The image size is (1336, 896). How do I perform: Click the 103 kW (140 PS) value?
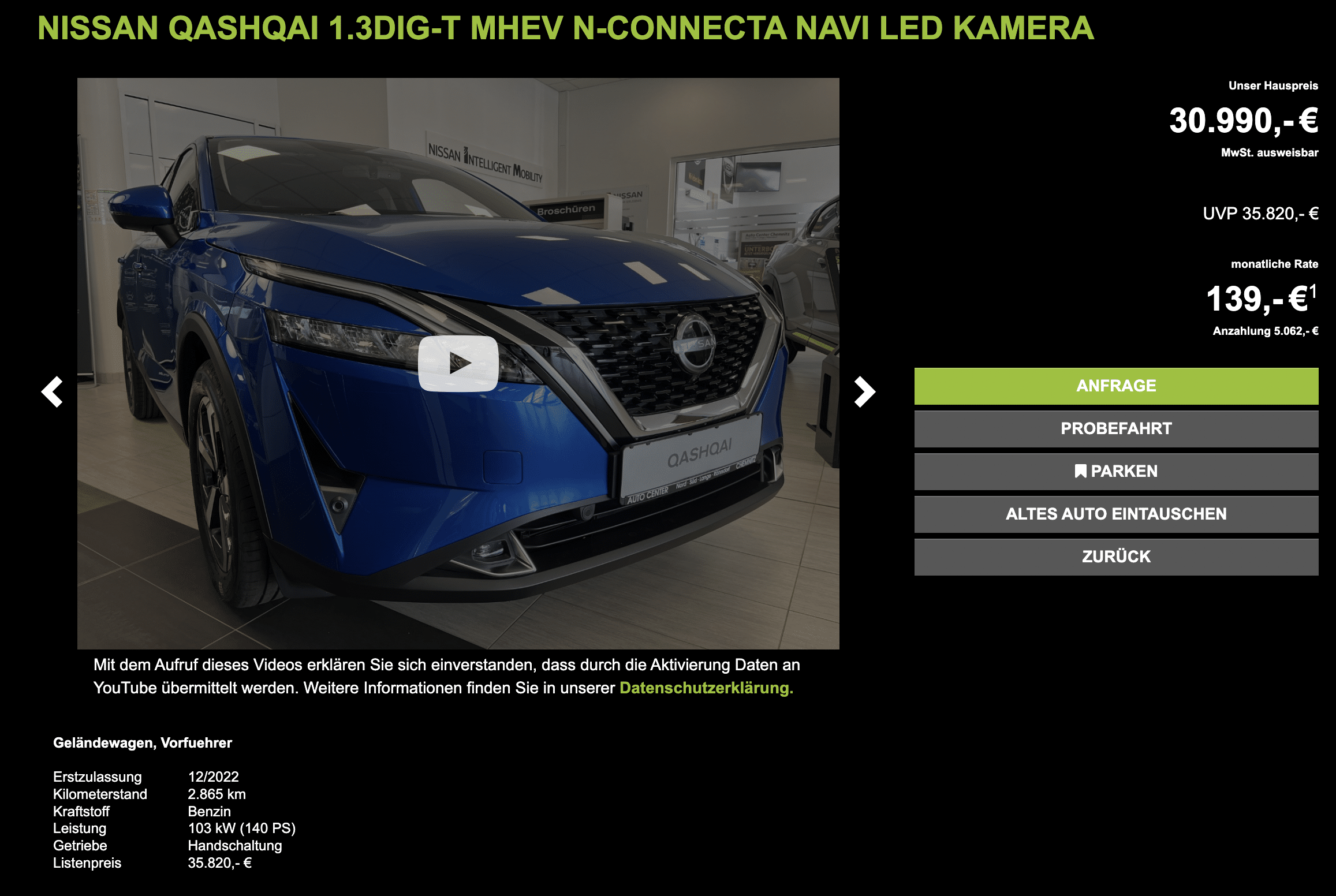click(241, 828)
